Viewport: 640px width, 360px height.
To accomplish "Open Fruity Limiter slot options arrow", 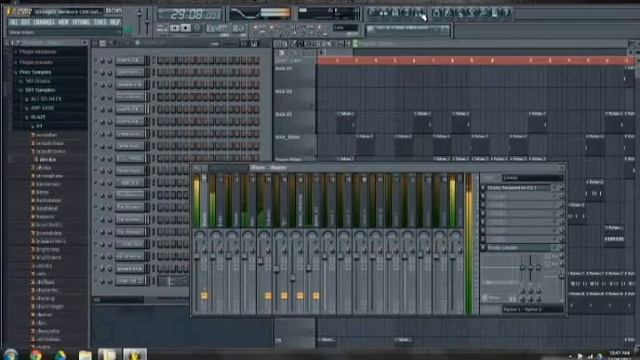I will pyautogui.click(x=555, y=247).
